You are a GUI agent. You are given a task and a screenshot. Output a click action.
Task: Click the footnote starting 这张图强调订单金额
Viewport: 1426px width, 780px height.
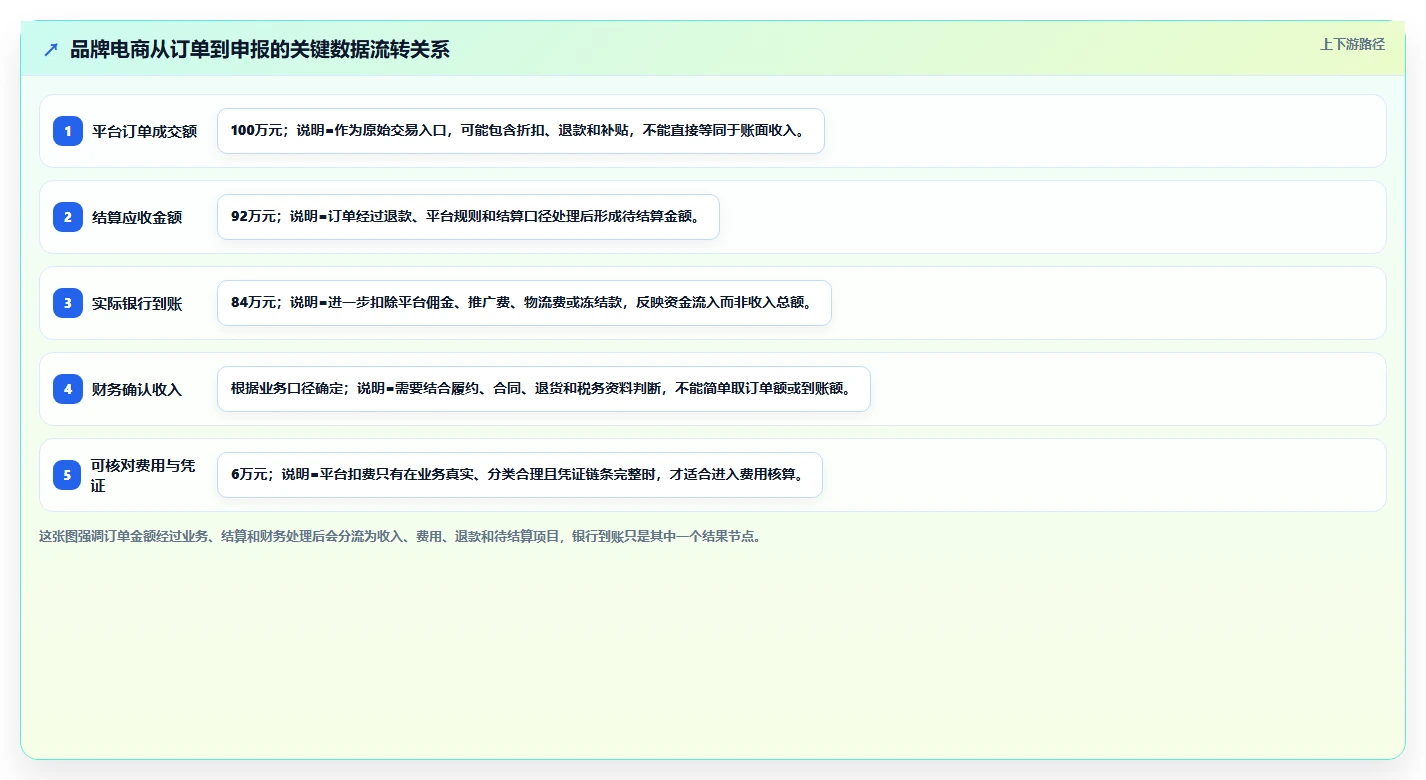(x=403, y=536)
